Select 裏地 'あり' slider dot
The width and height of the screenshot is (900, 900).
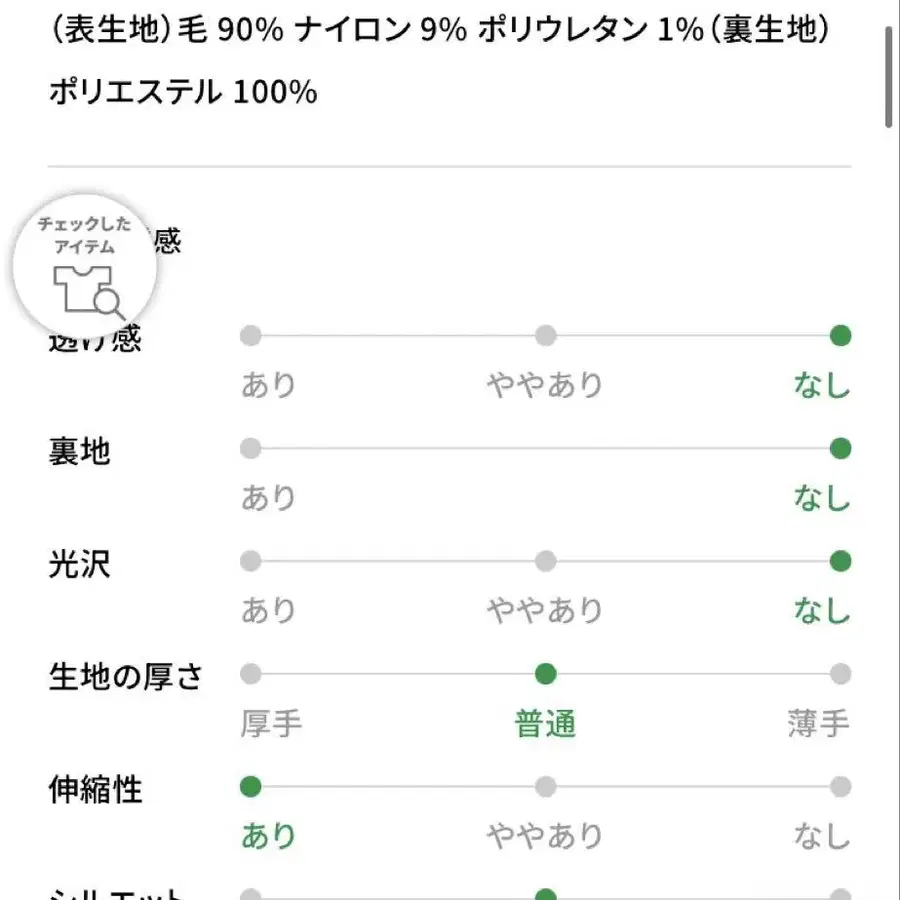(x=251, y=449)
